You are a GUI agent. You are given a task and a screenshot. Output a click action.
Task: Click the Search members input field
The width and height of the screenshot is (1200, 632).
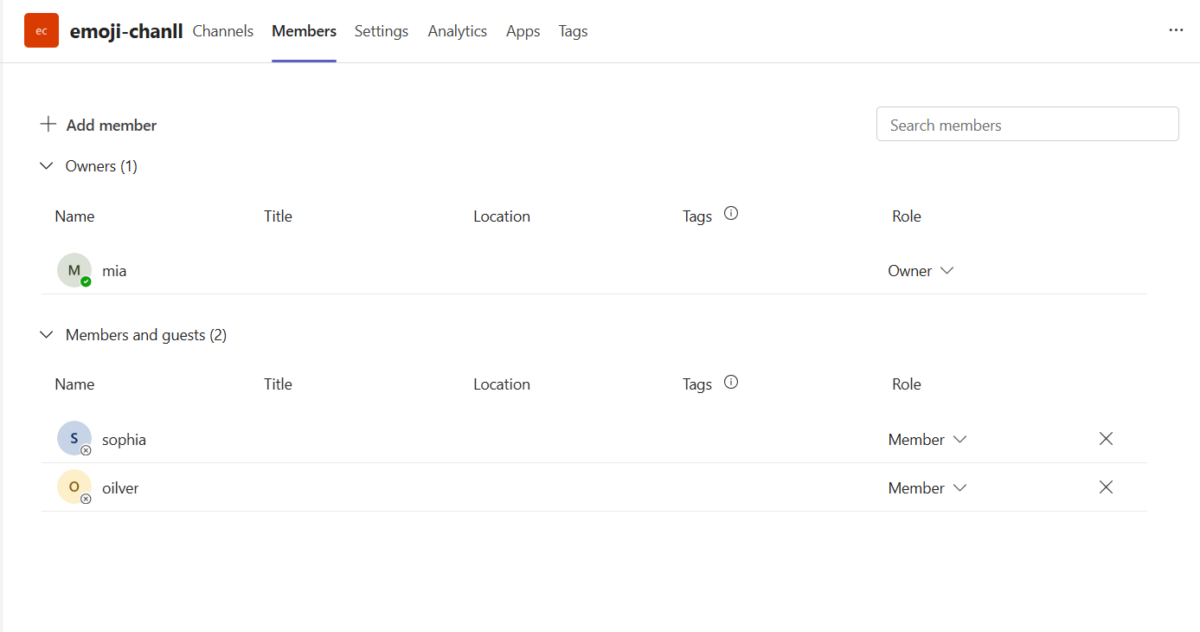pyautogui.click(x=1027, y=124)
